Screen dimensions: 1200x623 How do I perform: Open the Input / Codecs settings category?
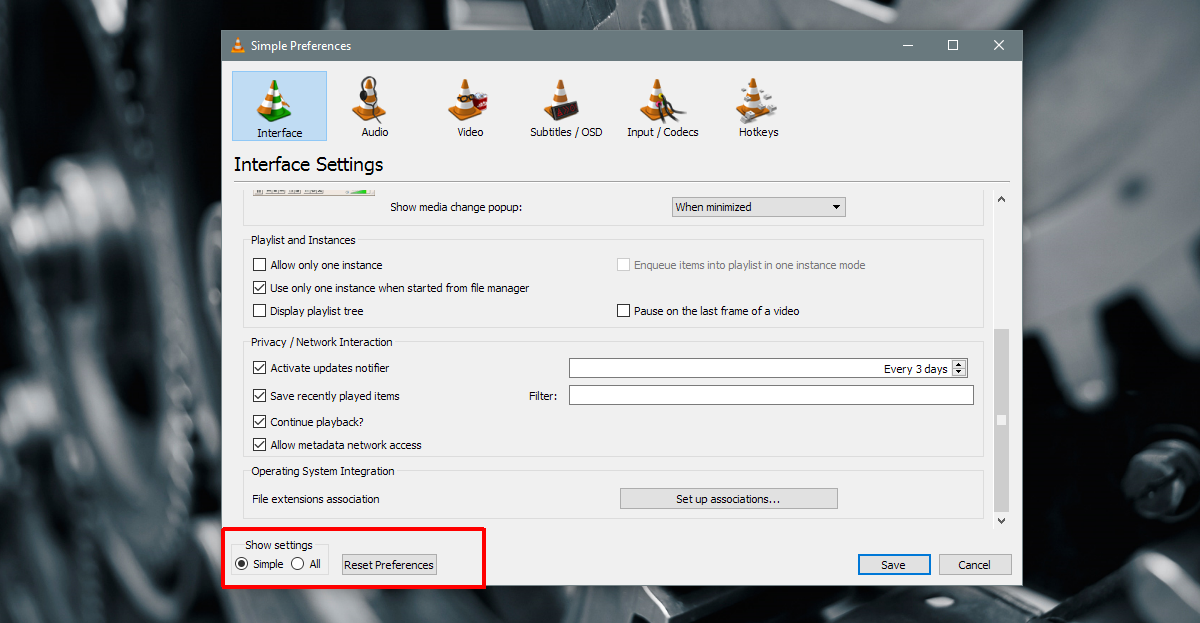662,106
